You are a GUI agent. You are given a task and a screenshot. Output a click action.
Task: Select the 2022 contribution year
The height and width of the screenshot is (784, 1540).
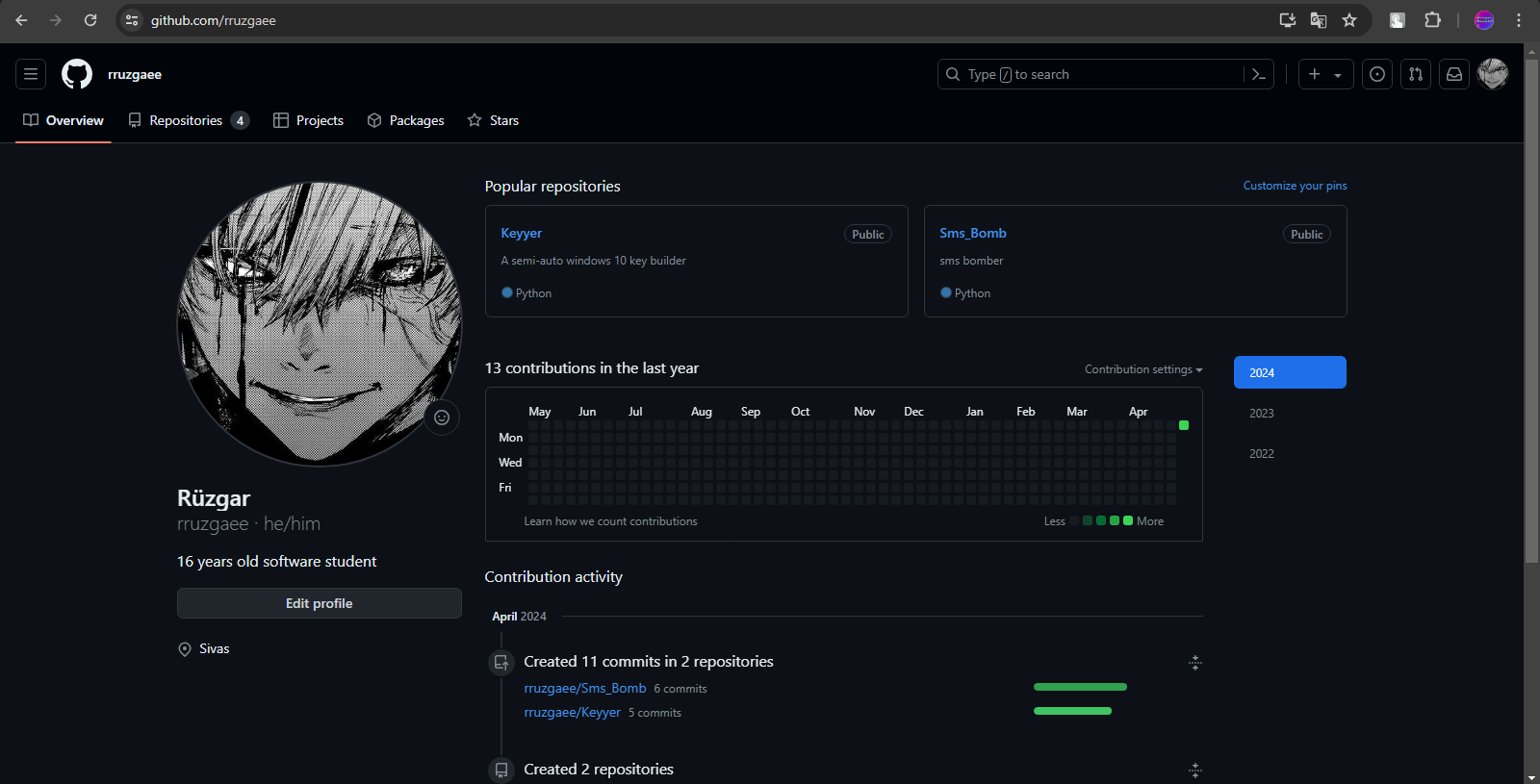[1290, 453]
